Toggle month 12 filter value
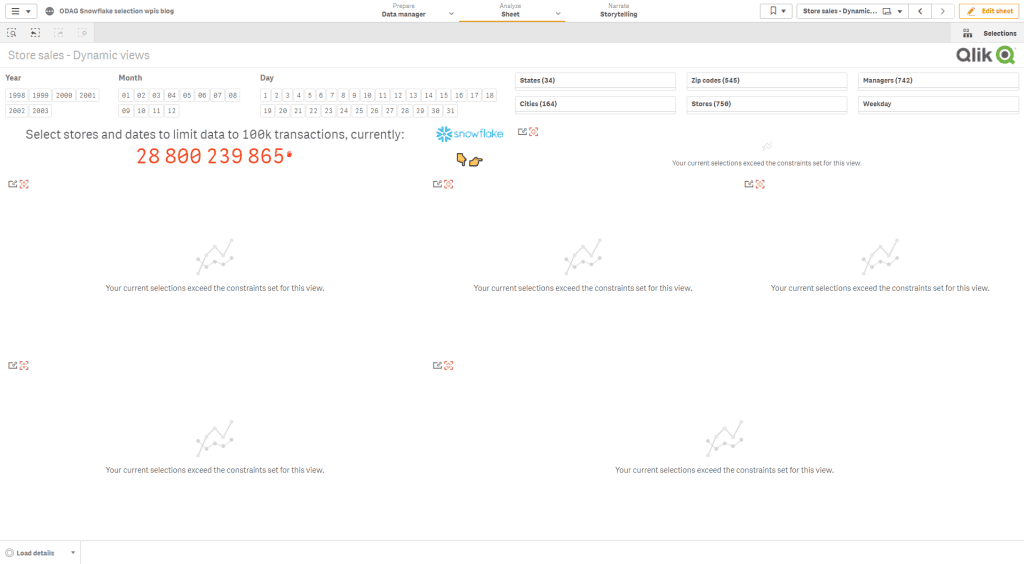 click(172, 111)
